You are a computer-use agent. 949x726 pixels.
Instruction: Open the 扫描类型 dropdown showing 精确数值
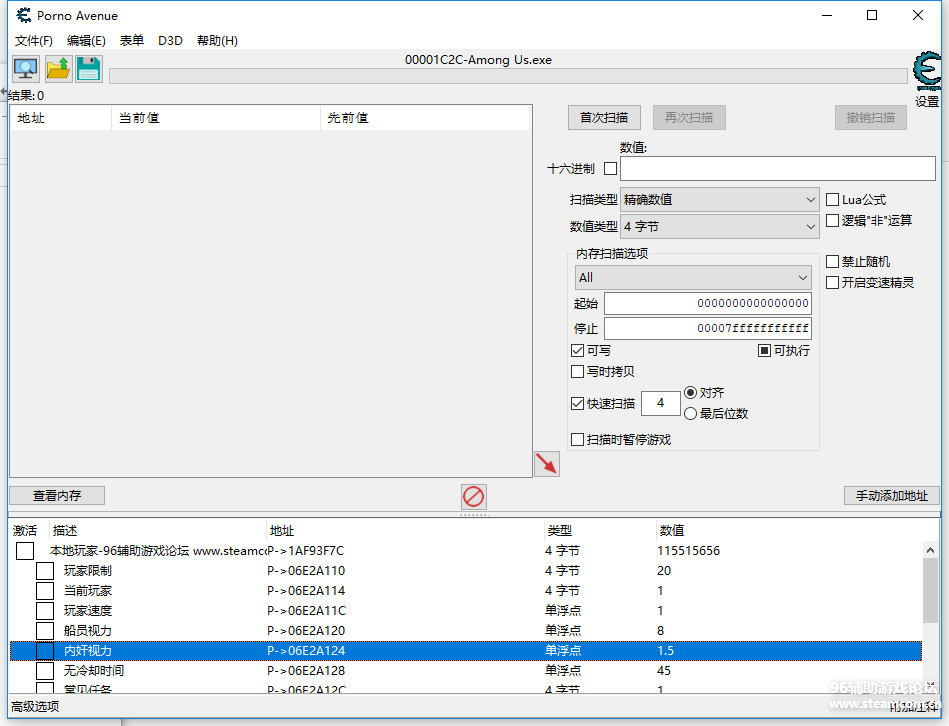point(720,200)
